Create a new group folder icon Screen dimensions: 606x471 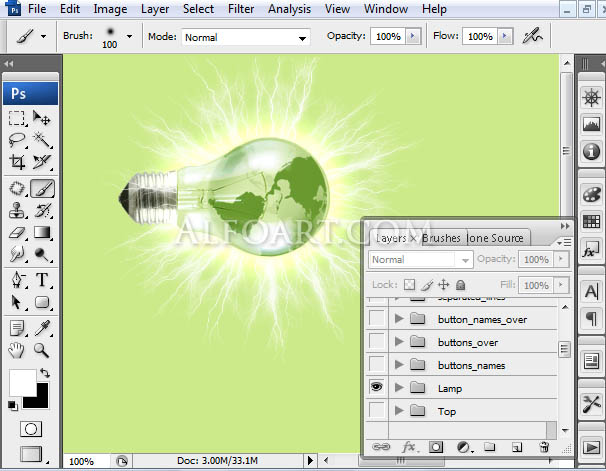click(x=490, y=447)
